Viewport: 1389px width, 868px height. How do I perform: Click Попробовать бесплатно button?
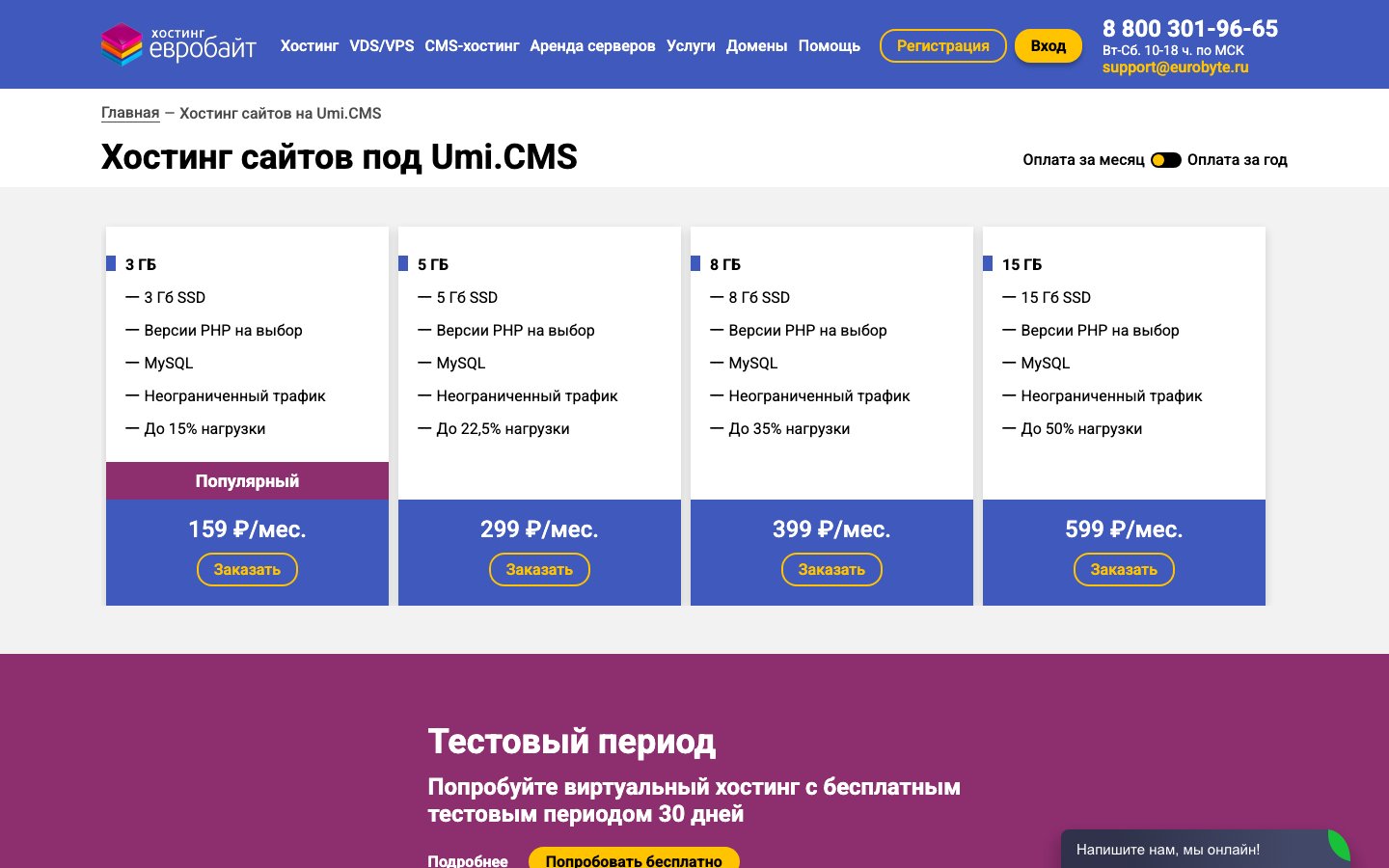click(634, 858)
